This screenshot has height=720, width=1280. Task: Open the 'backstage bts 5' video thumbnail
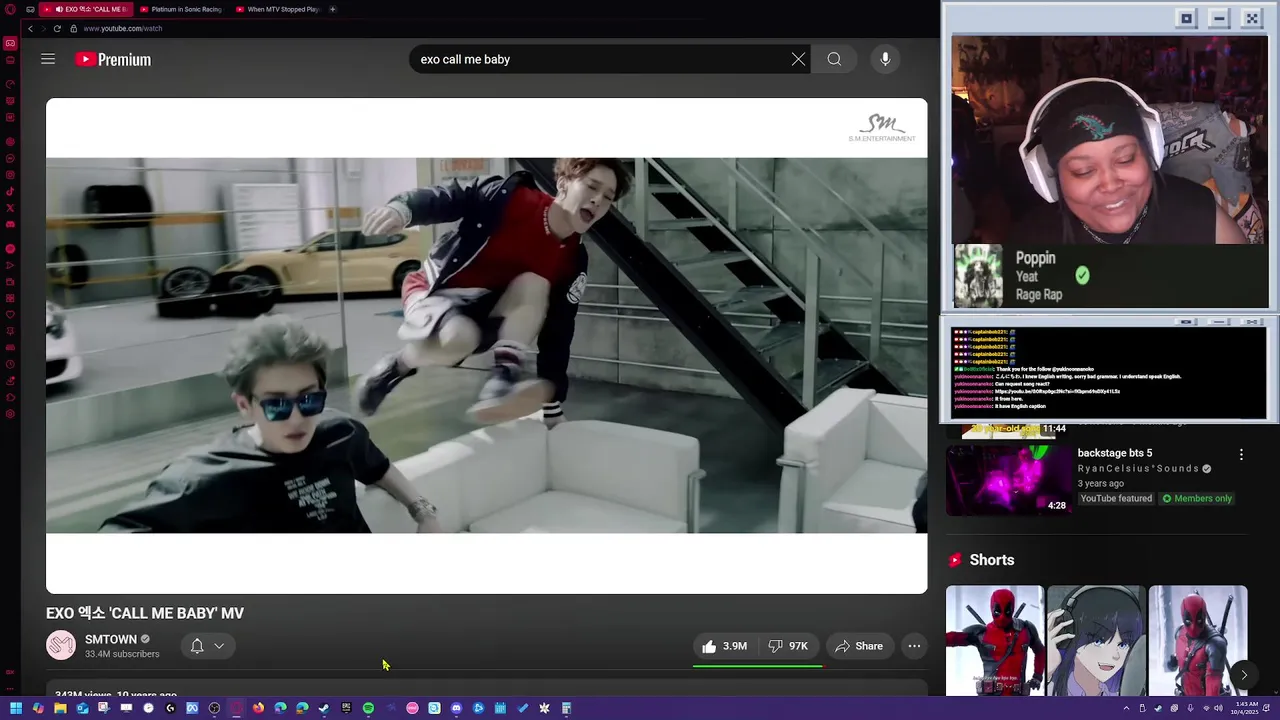point(1008,480)
